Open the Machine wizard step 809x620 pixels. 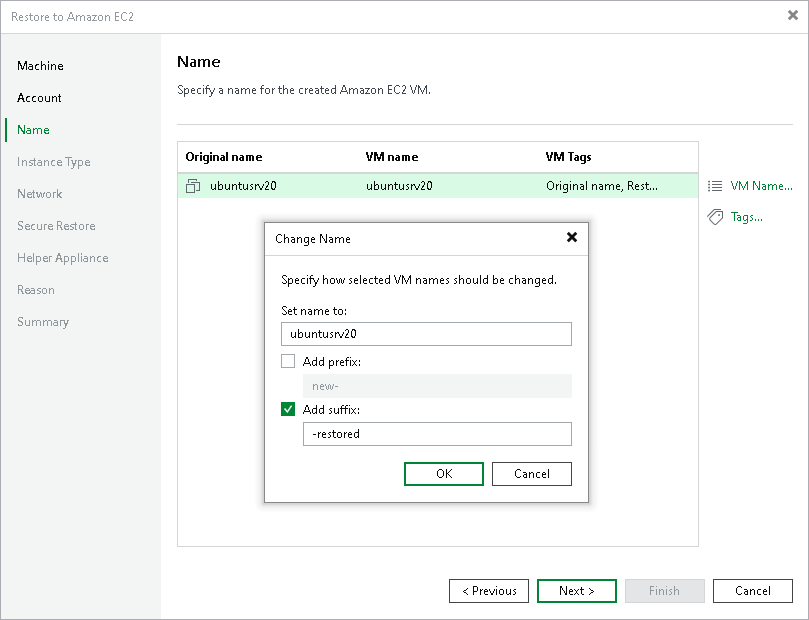click(40, 66)
